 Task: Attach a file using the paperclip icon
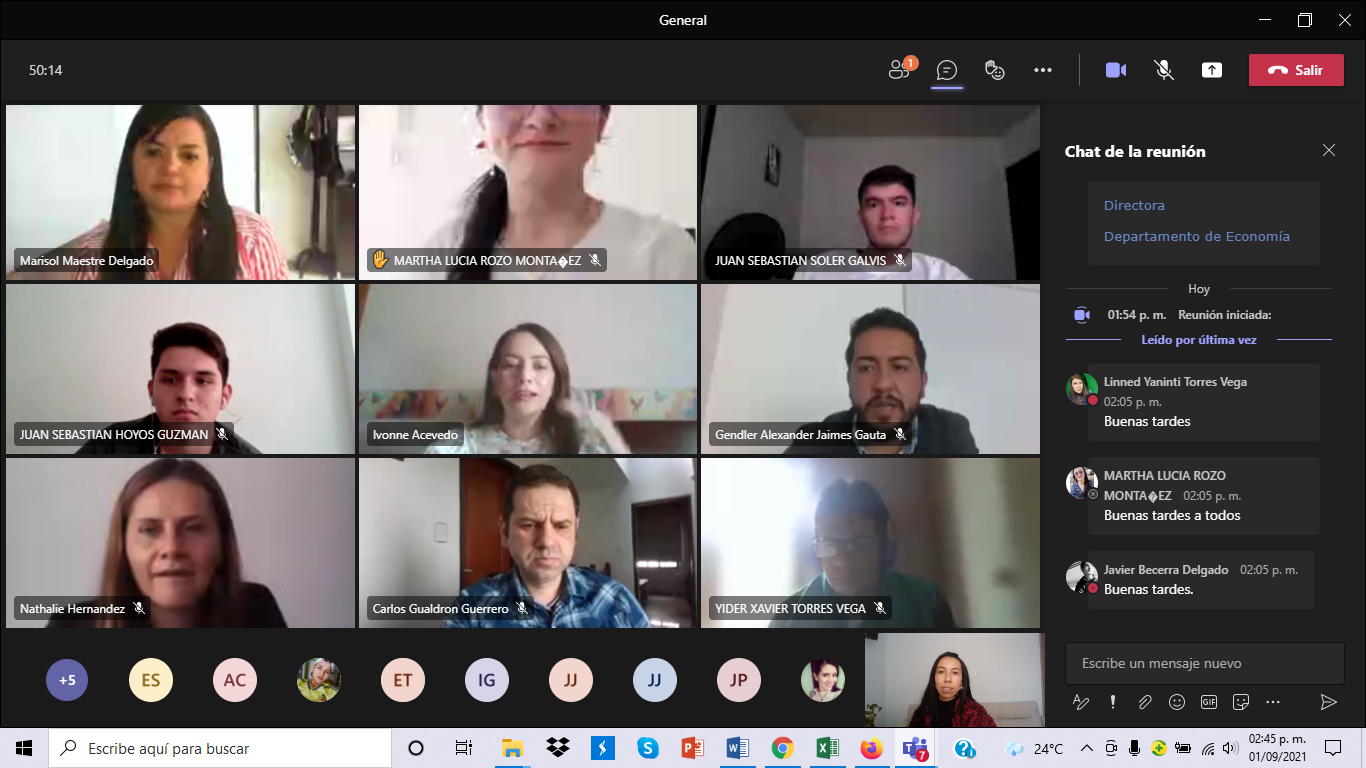(1145, 702)
